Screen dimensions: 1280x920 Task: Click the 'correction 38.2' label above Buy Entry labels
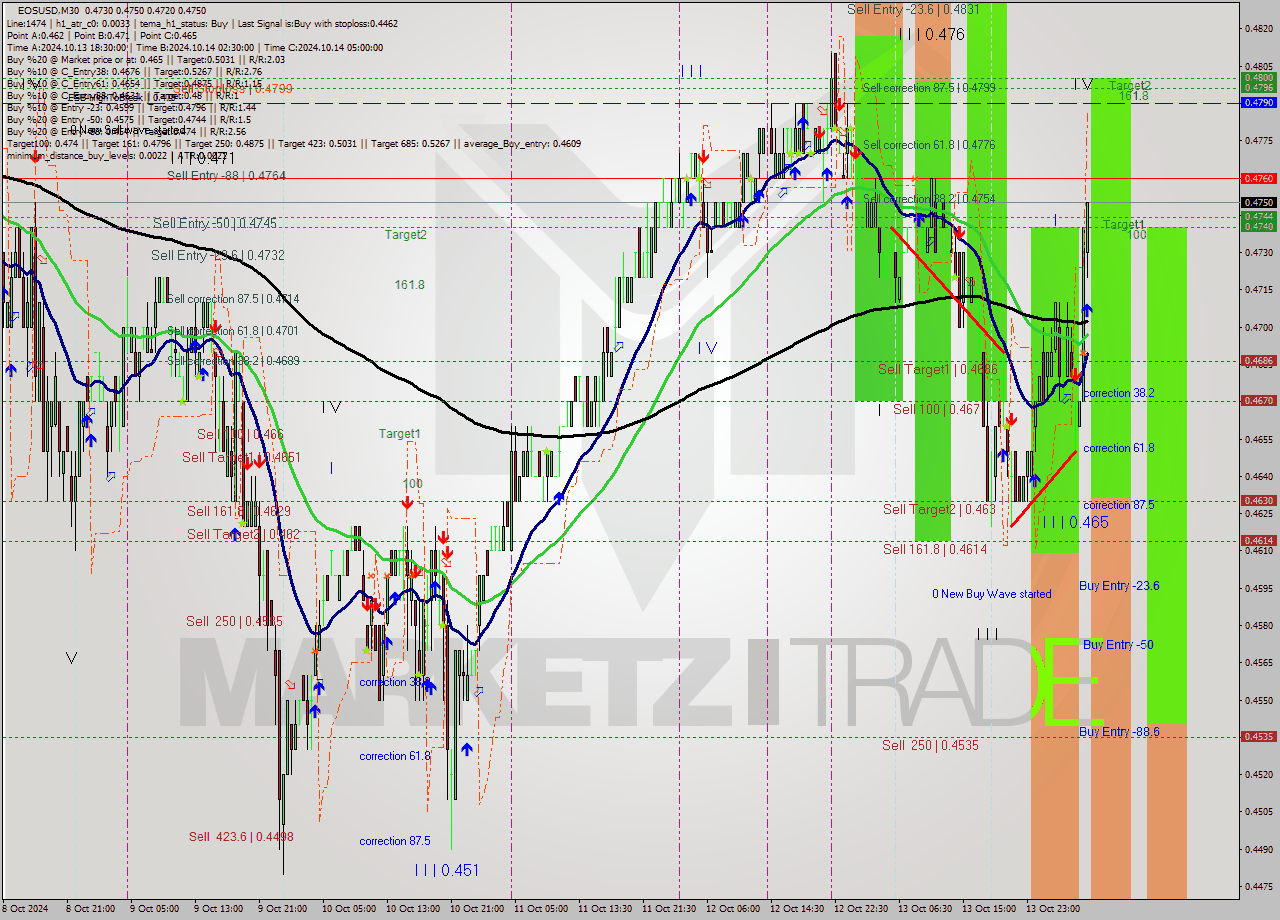1119,393
